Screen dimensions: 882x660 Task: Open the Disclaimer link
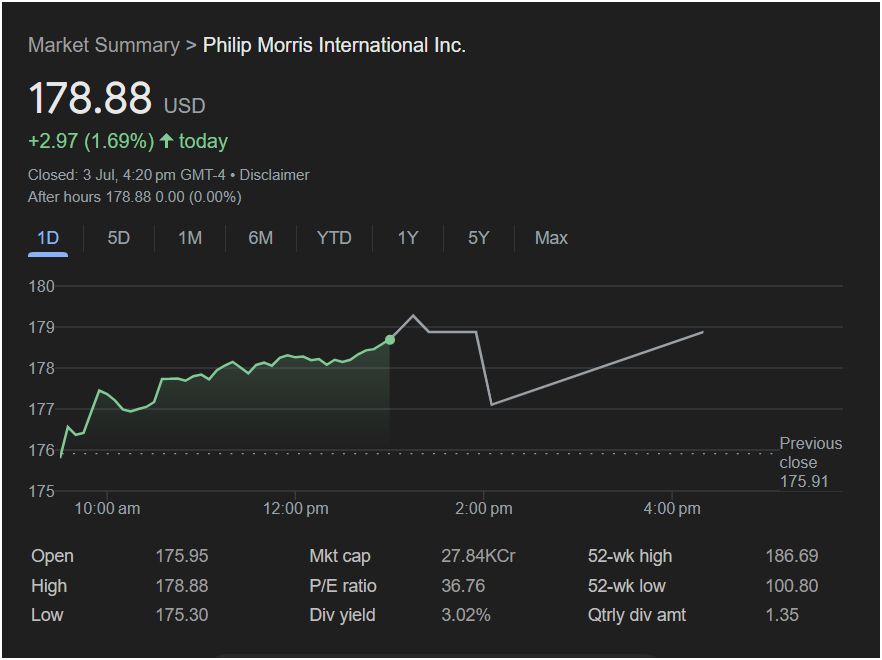point(274,175)
